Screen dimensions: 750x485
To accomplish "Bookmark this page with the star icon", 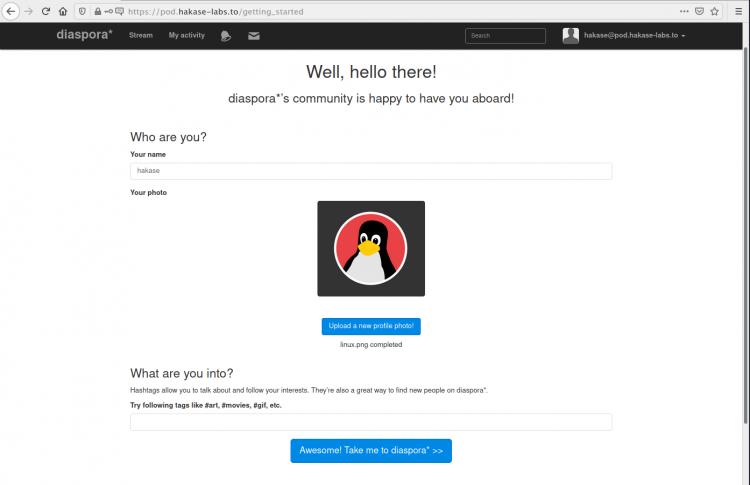I will point(714,11).
